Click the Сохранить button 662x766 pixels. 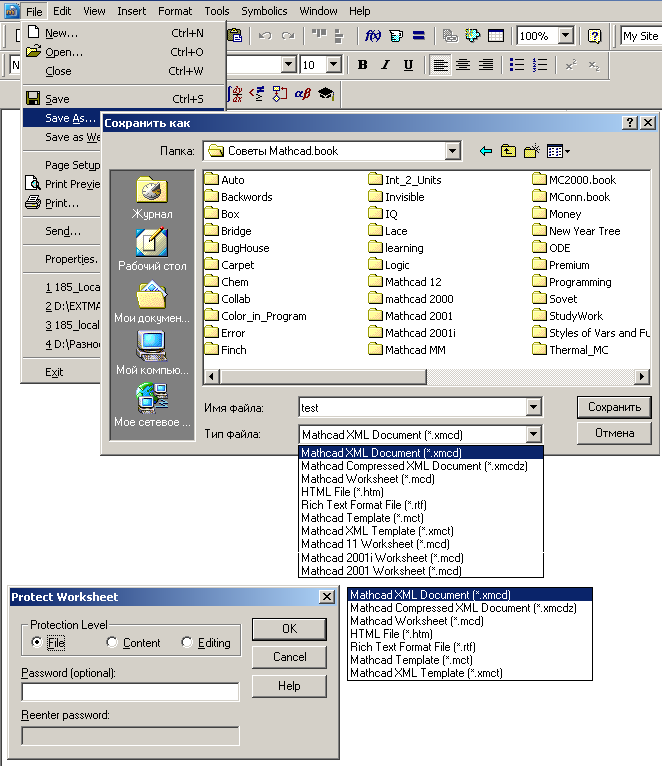(614, 407)
